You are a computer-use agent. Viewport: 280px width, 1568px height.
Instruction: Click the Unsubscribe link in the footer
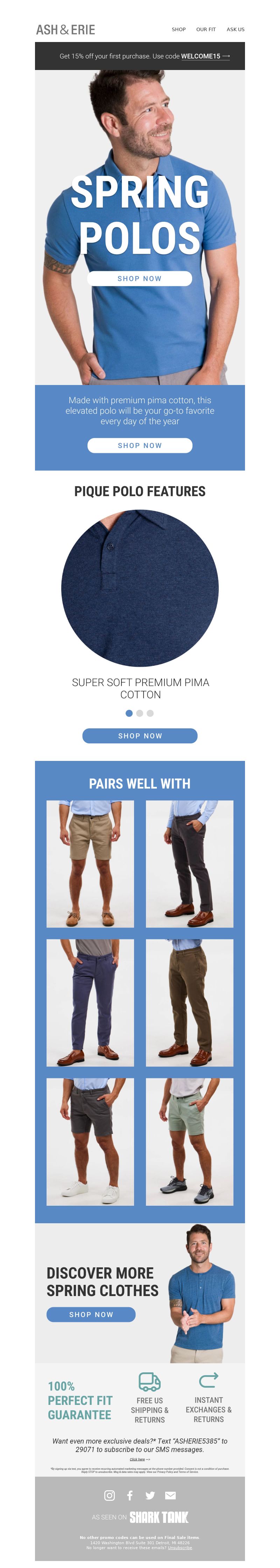coord(180,1547)
